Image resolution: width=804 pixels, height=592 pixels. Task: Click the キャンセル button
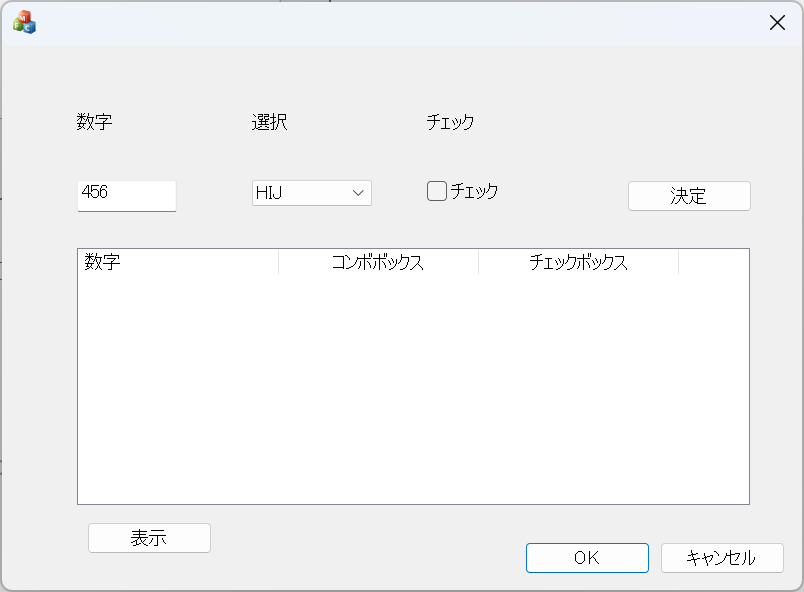pyautogui.click(x=721, y=558)
